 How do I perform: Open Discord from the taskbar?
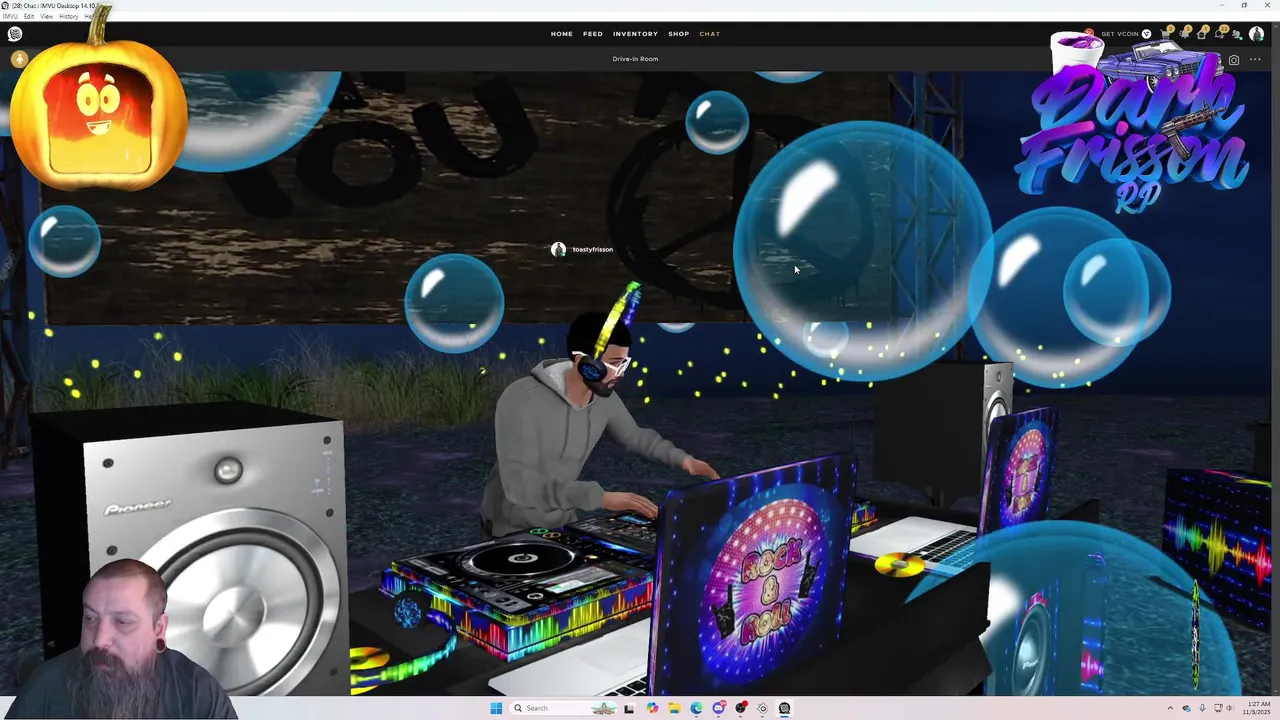pyautogui.click(x=718, y=708)
